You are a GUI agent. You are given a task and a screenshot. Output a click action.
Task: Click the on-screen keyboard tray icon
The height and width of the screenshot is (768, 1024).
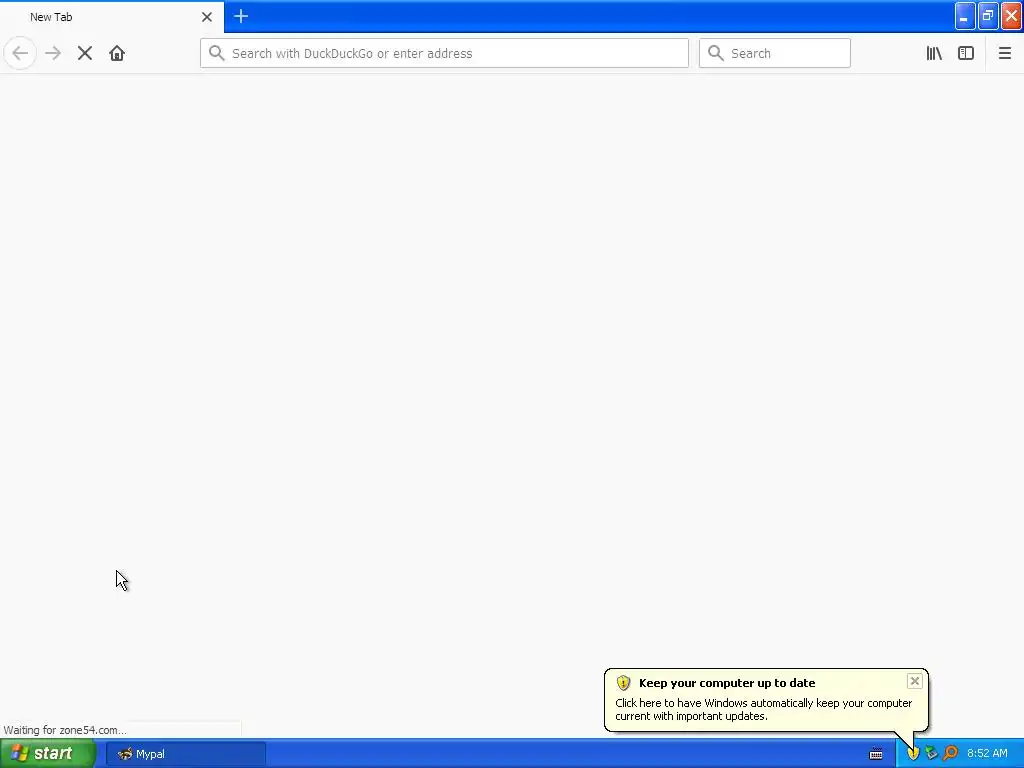[876, 754]
